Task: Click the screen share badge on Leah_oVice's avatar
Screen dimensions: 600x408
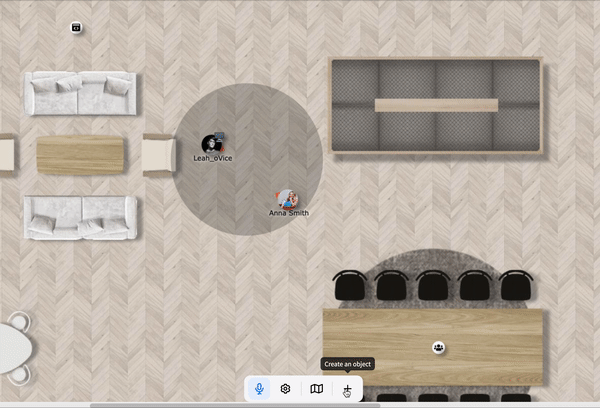Action: (x=219, y=135)
